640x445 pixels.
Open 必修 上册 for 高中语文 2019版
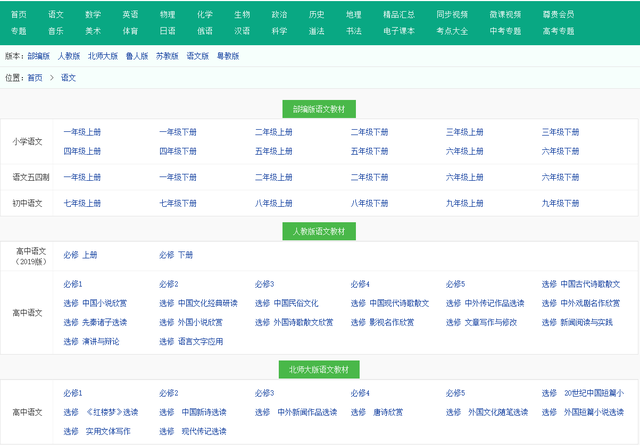click(80, 255)
